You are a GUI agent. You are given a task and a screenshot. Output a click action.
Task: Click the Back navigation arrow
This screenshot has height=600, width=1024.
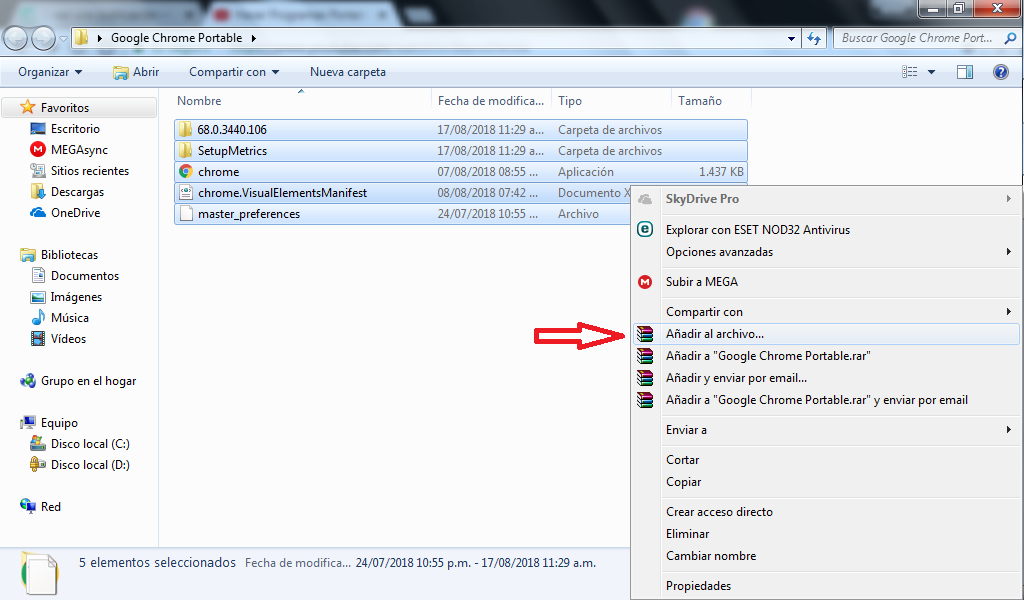click(x=15, y=39)
